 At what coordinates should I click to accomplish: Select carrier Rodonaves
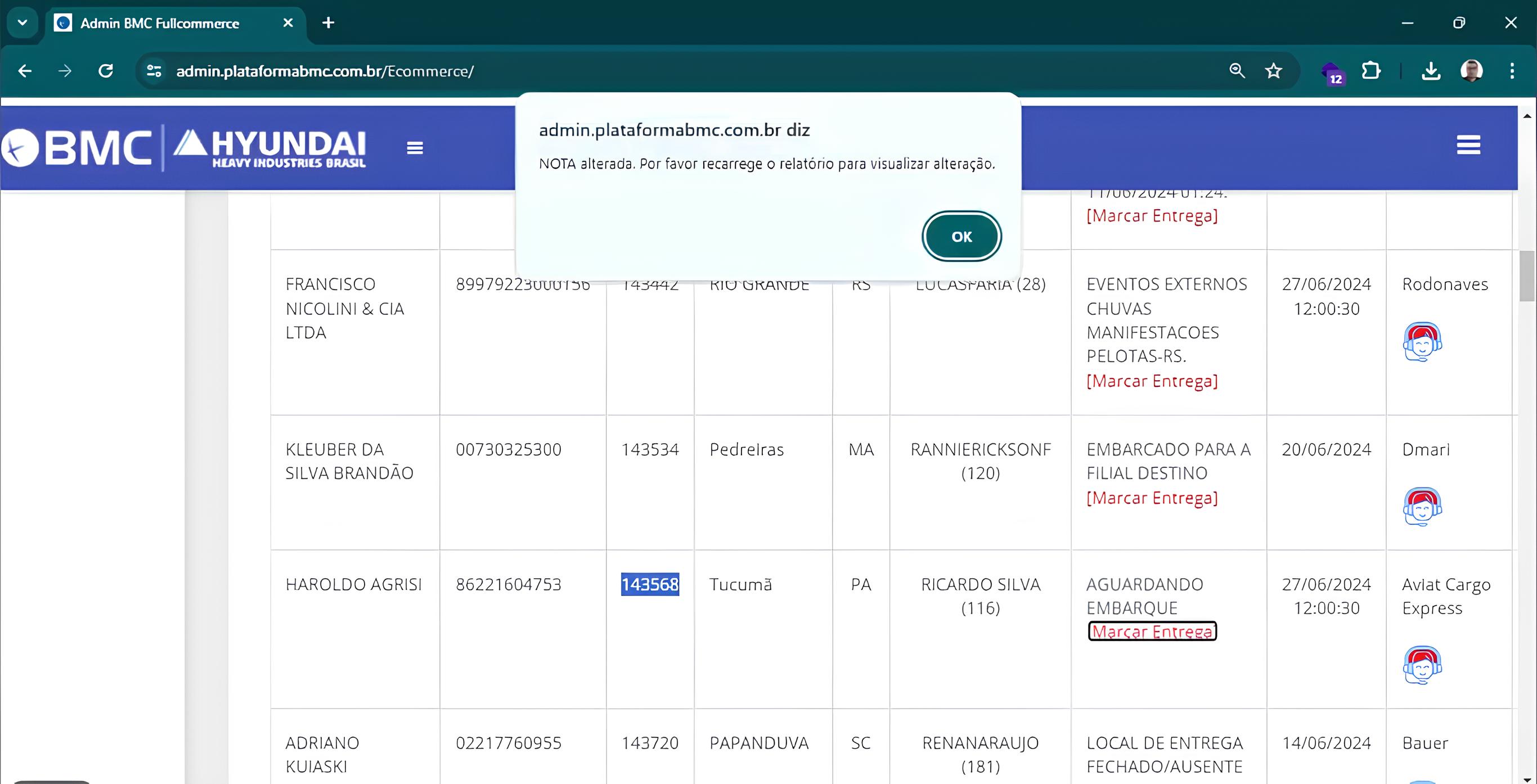[1445, 284]
